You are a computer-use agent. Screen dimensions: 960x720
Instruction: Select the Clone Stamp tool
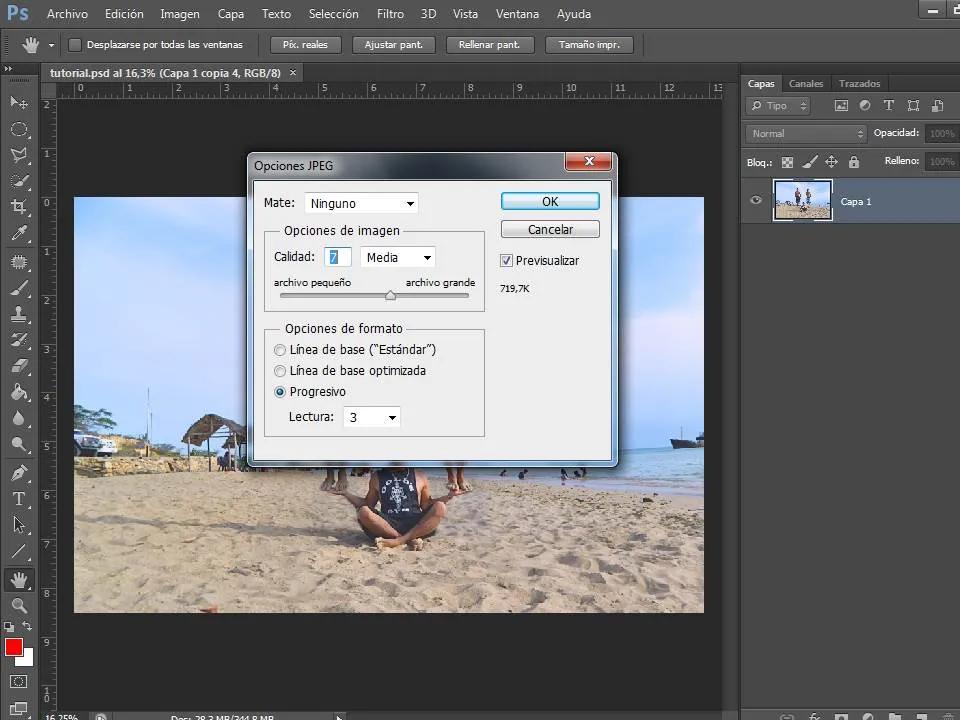[x=19, y=314]
